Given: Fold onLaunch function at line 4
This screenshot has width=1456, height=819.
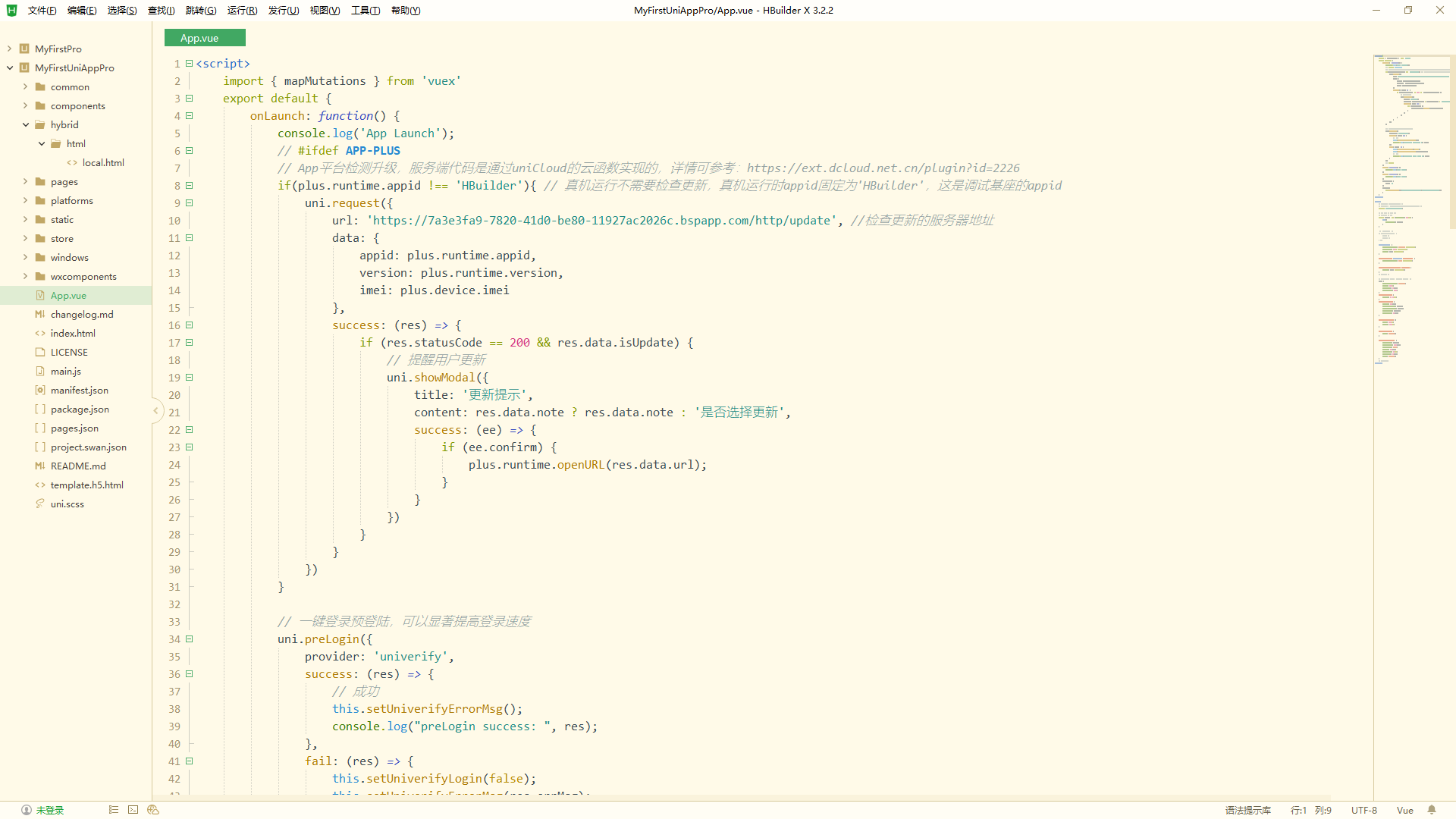Looking at the screenshot, I should [190, 115].
